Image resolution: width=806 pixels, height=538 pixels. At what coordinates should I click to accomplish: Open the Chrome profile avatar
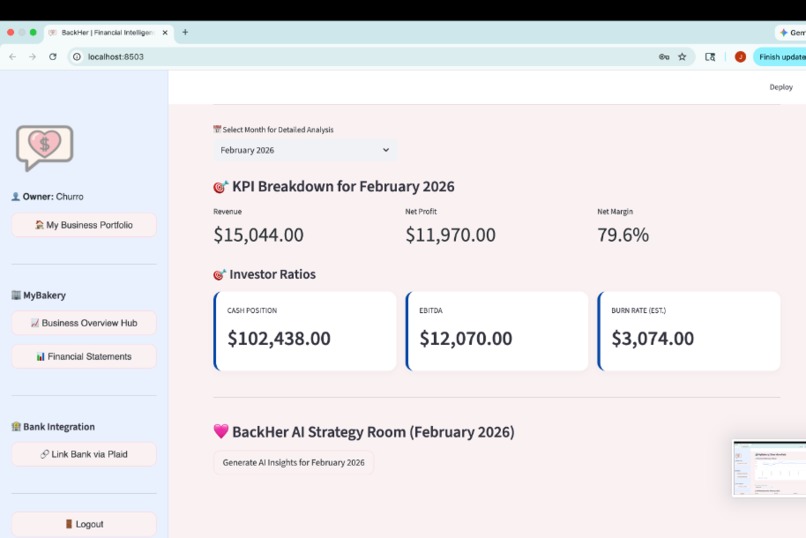pyautogui.click(x=740, y=57)
